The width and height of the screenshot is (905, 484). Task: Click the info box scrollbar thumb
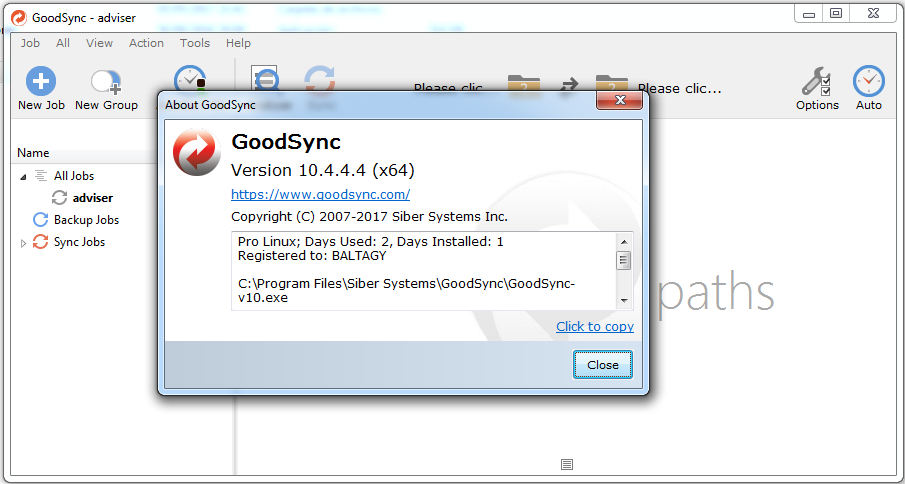tap(624, 260)
